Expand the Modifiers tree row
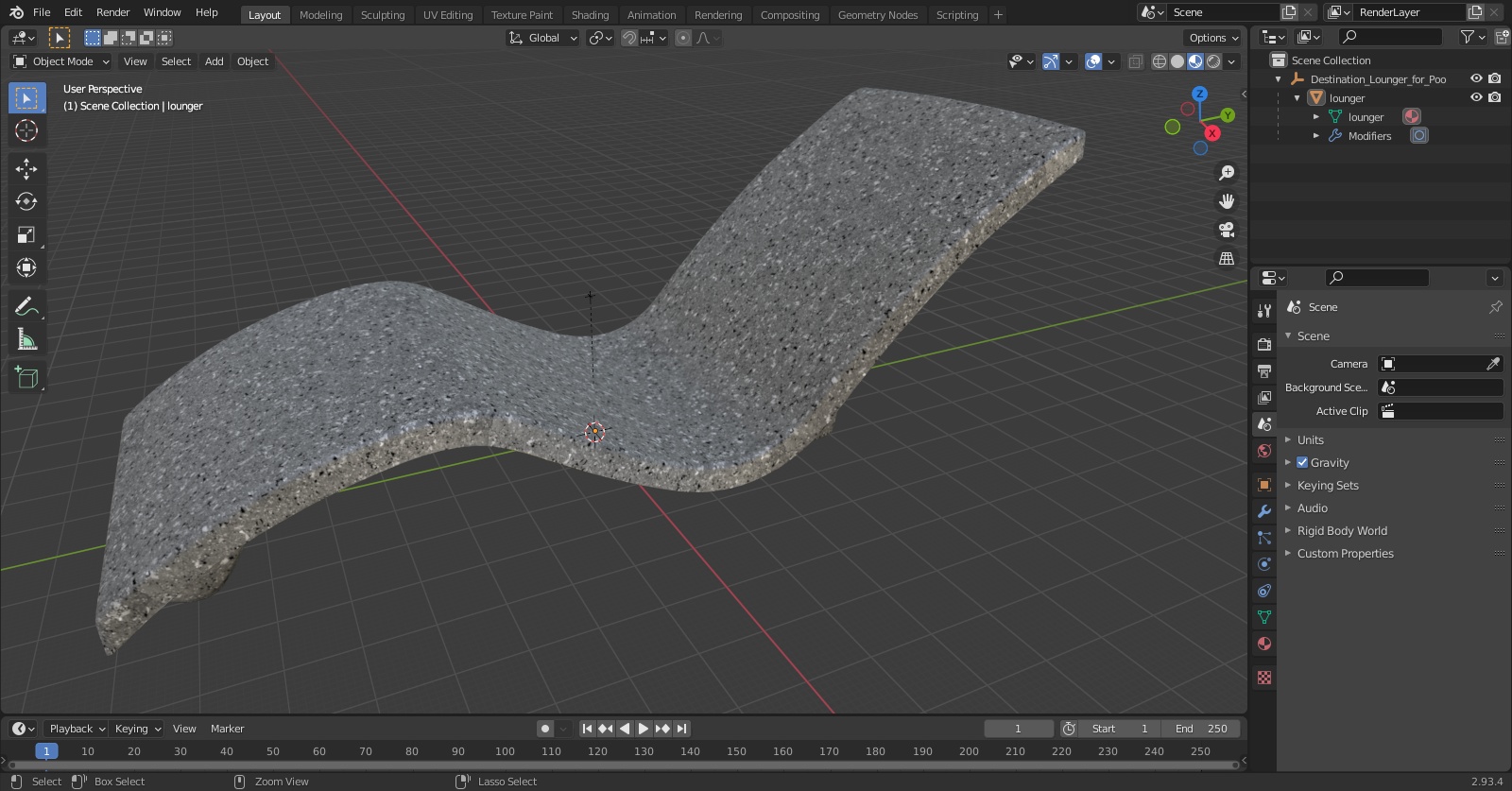 point(1316,135)
